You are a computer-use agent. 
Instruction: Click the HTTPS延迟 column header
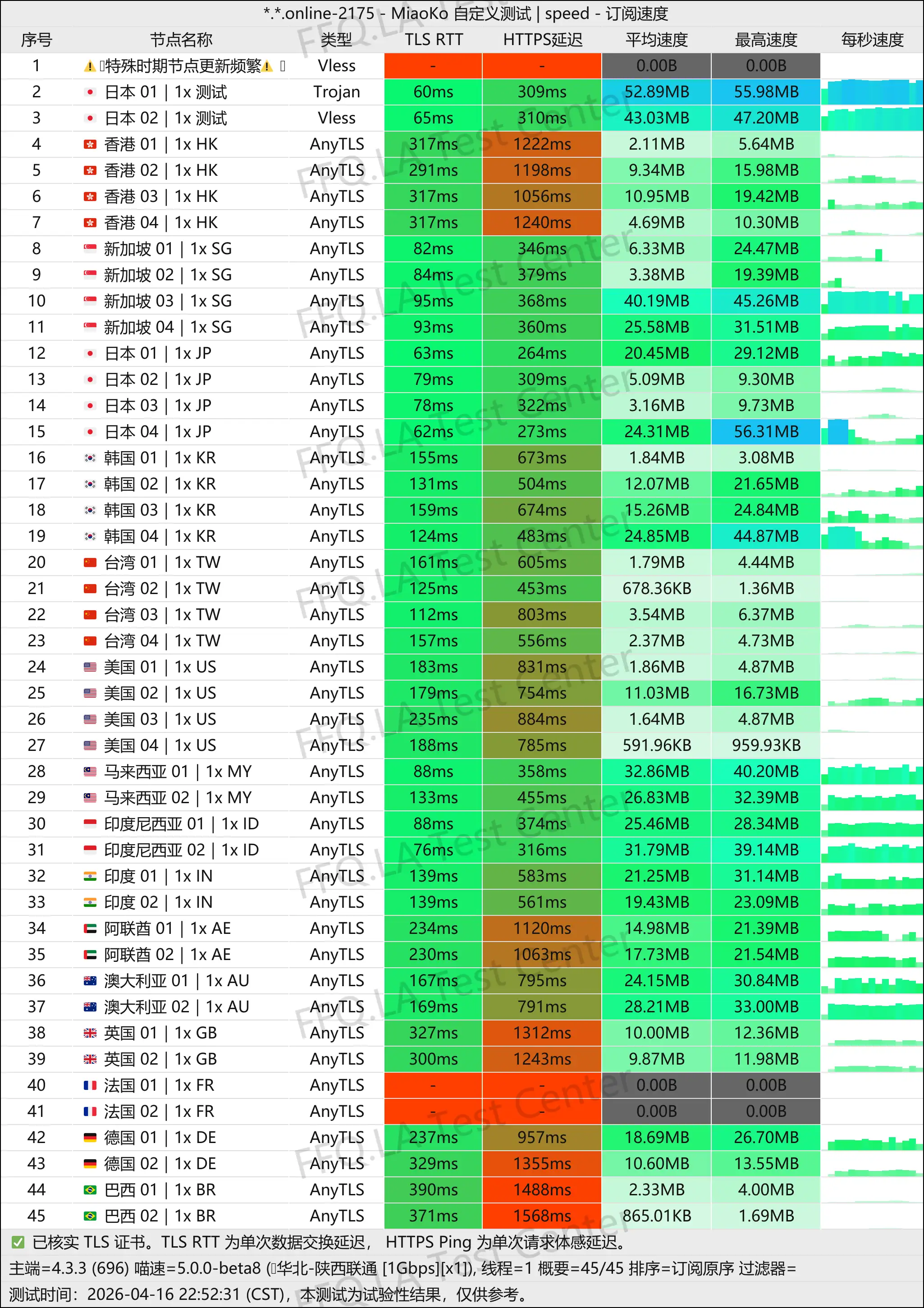542,40
